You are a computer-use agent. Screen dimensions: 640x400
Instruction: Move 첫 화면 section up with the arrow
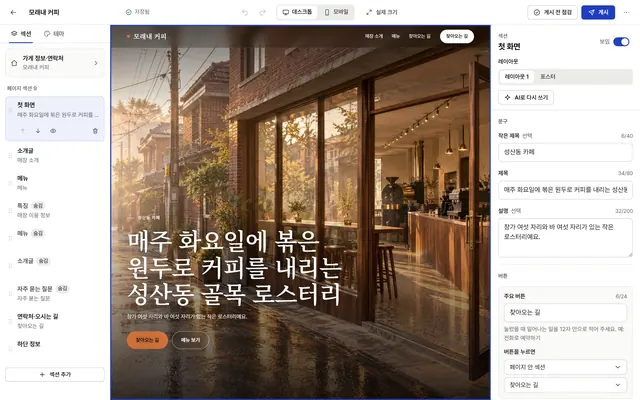pyautogui.click(x=23, y=131)
